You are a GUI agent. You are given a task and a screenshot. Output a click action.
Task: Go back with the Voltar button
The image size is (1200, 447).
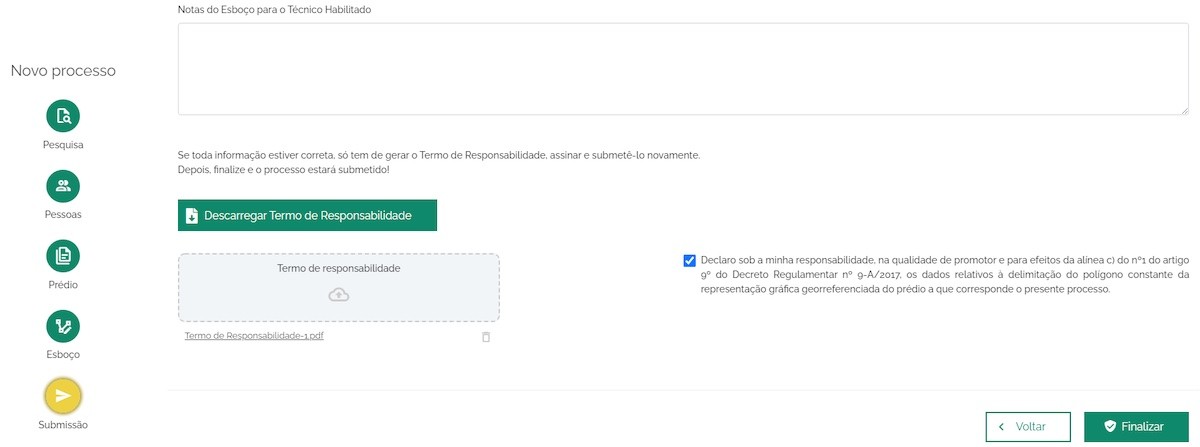[x=1028, y=426]
